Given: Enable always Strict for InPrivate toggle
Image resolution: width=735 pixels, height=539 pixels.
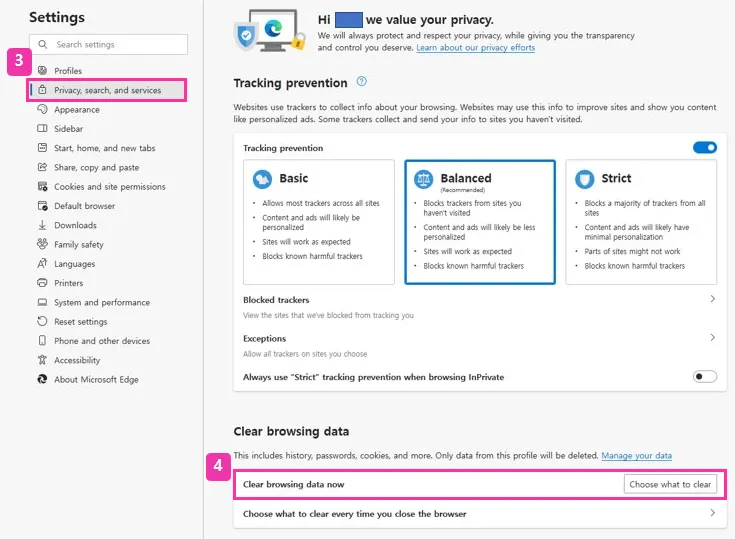Looking at the screenshot, I should coord(705,377).
